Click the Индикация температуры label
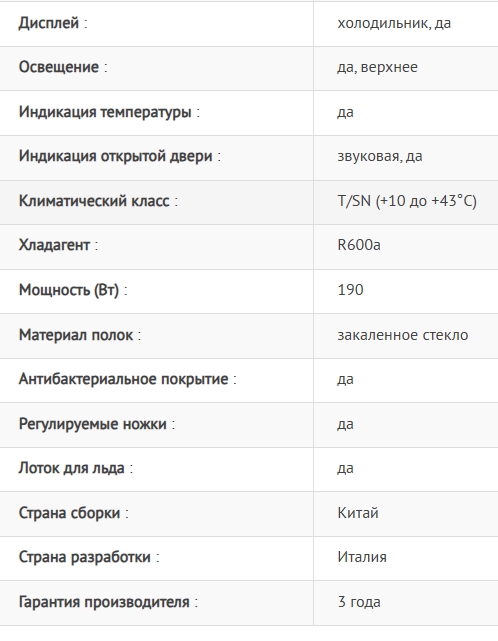 [109, 112]
